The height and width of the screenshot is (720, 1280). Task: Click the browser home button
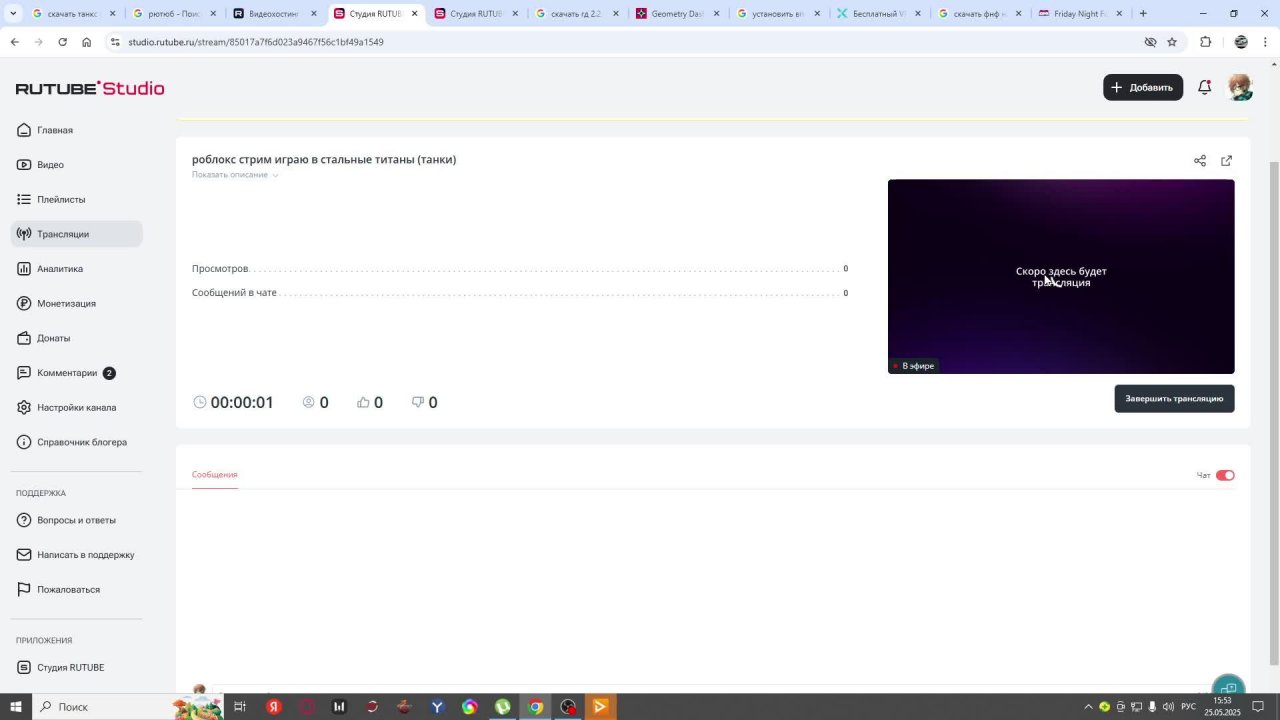87,42
